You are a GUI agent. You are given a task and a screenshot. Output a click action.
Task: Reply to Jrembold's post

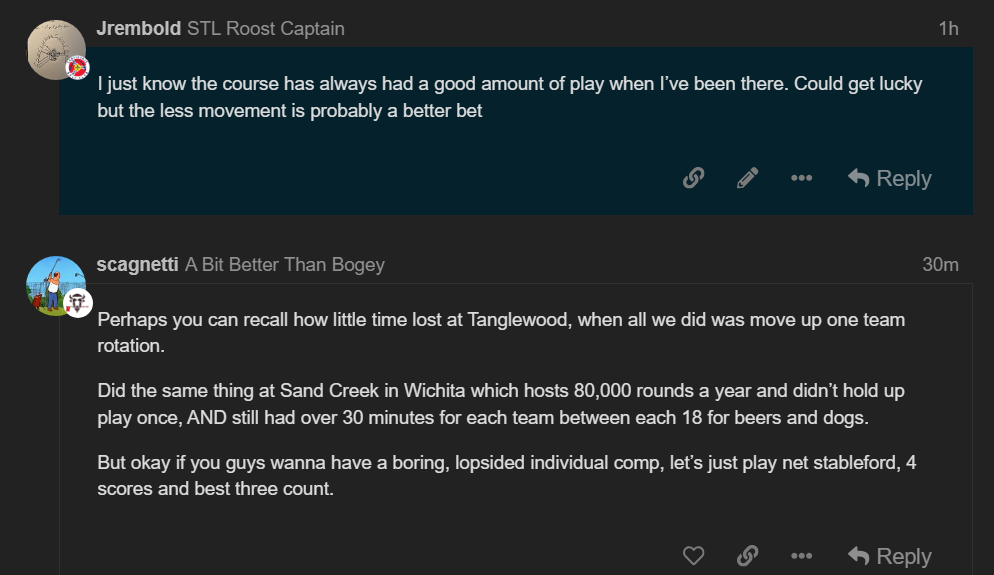[x=889, y=178]
